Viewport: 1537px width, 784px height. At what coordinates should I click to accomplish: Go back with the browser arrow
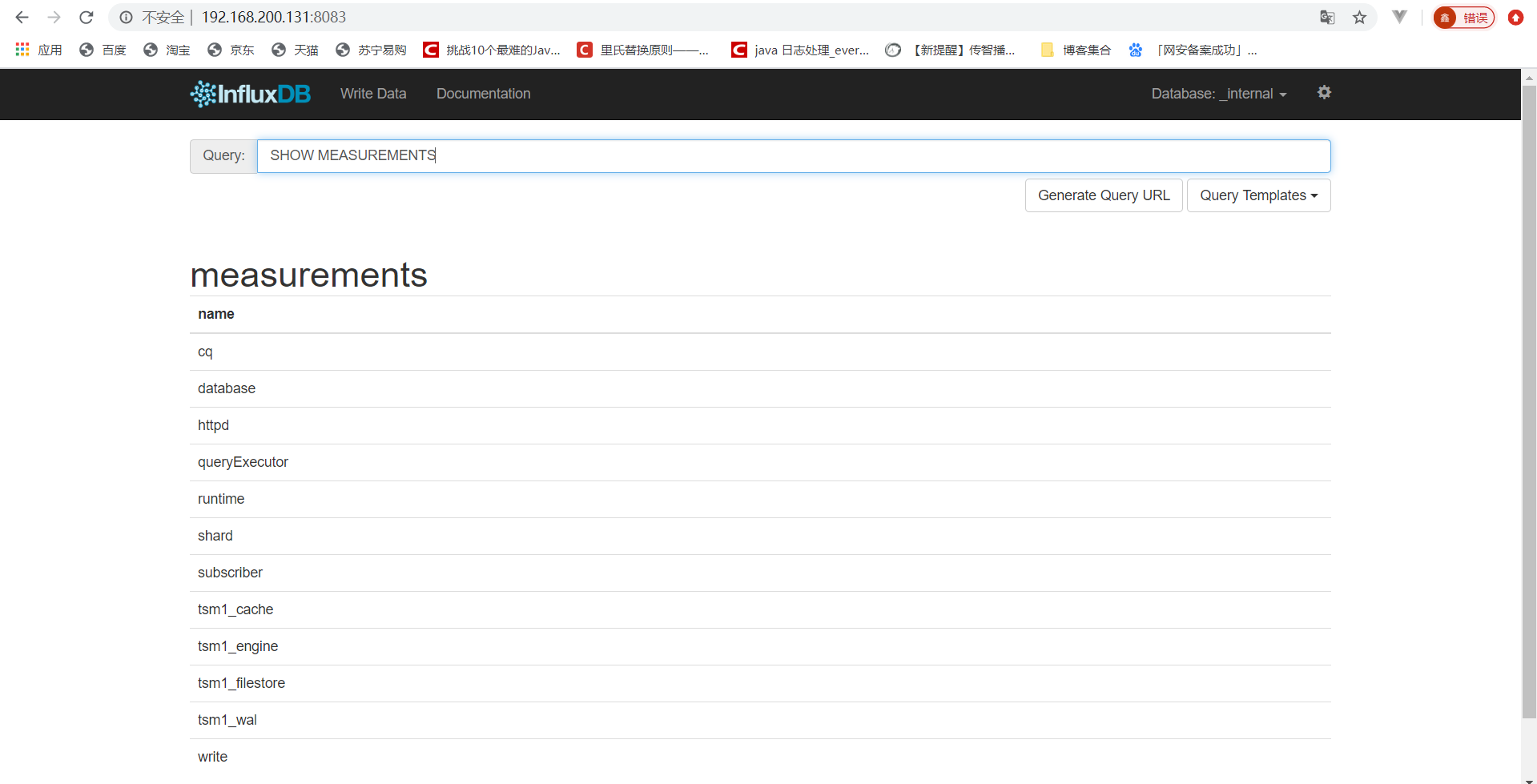(x=22, y=17)
